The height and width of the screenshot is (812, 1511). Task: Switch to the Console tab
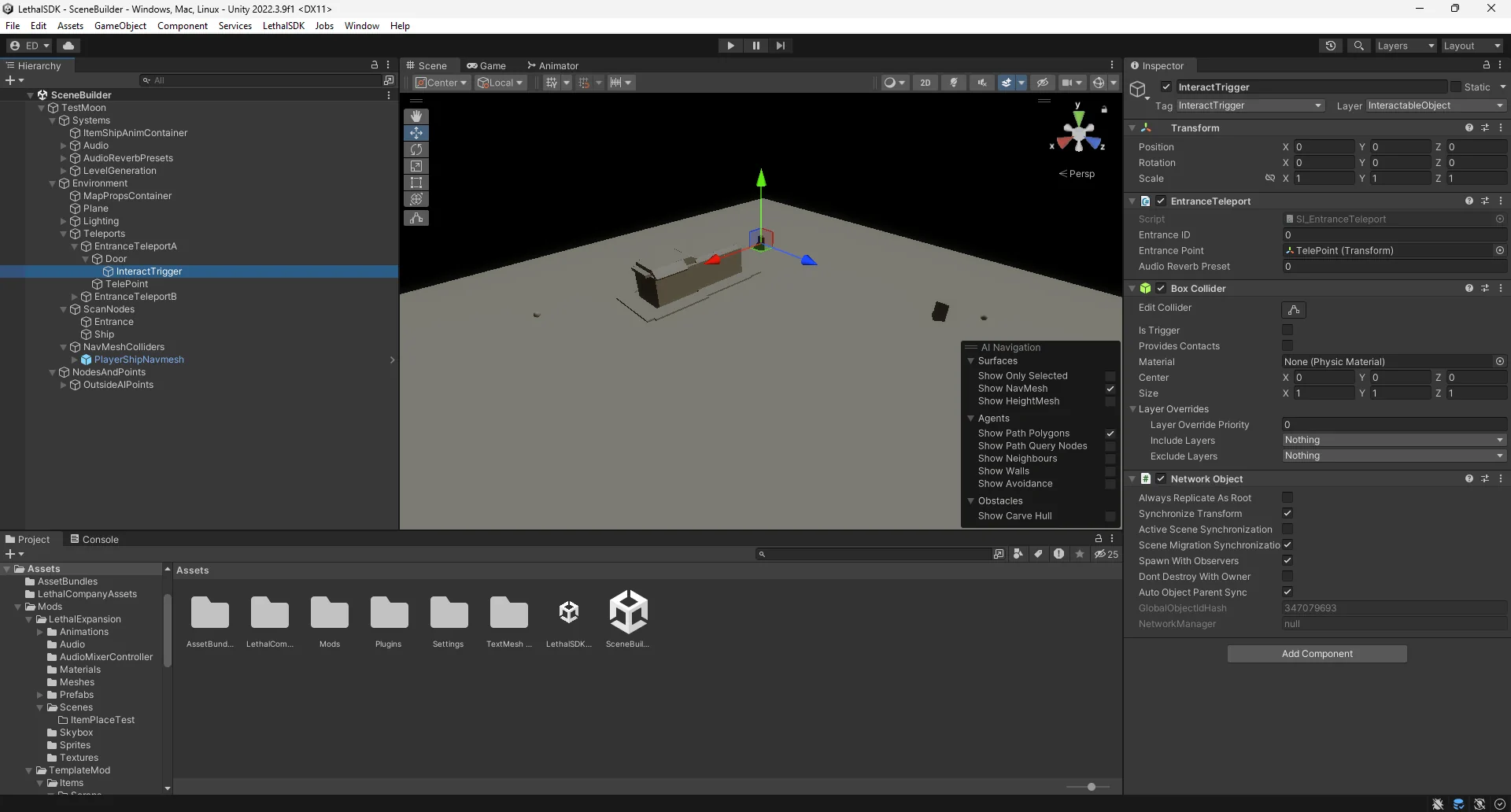[94, 540]
